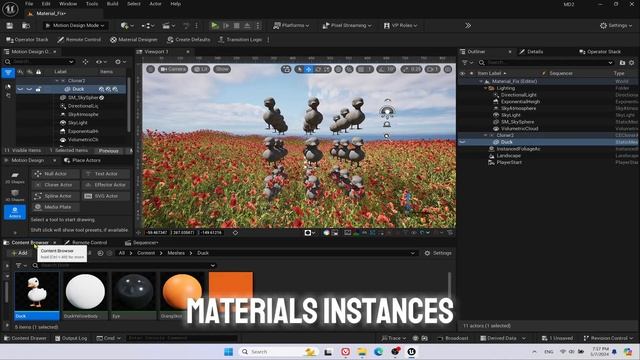Open the Window menu
Viewport: 640px width, 360px height.
(68, 4)
